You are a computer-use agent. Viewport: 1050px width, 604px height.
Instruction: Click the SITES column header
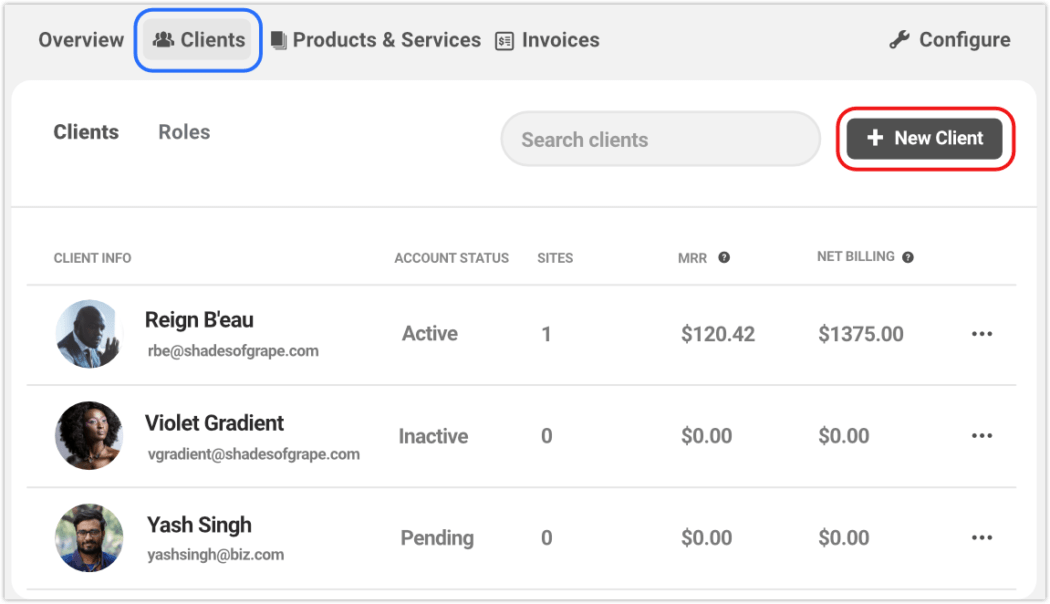(x=555, y=258)
